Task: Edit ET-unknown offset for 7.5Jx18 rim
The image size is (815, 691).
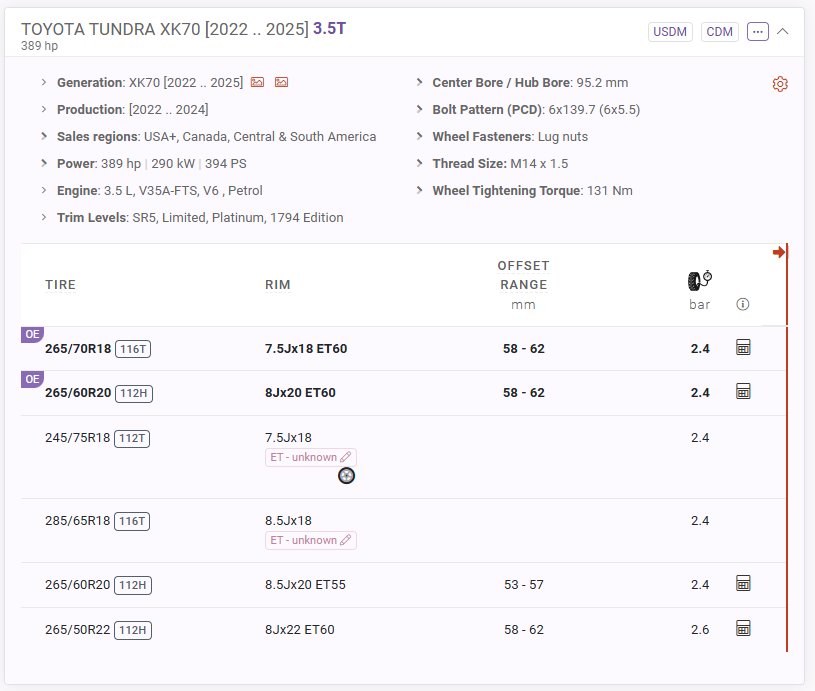Action: coord(311,457)
